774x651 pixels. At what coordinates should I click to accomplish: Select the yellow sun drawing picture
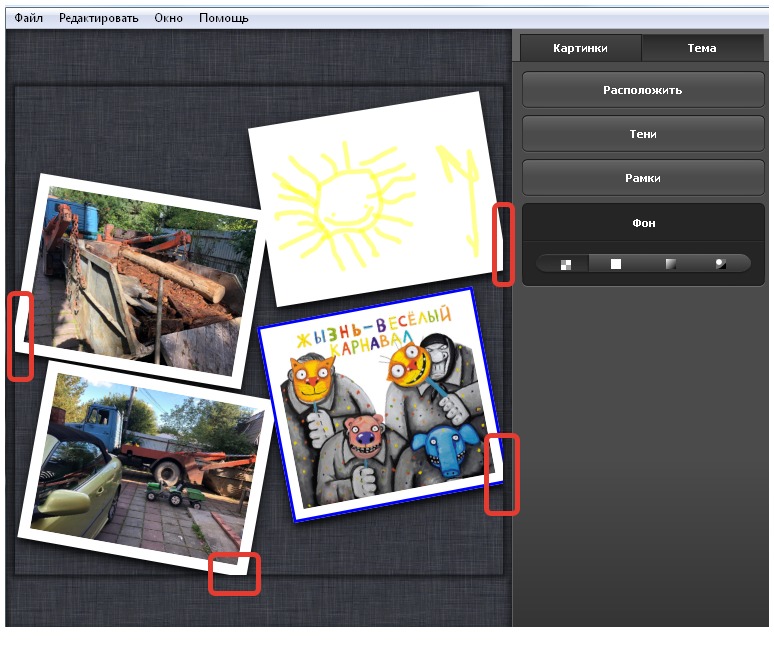pos(375,198)
